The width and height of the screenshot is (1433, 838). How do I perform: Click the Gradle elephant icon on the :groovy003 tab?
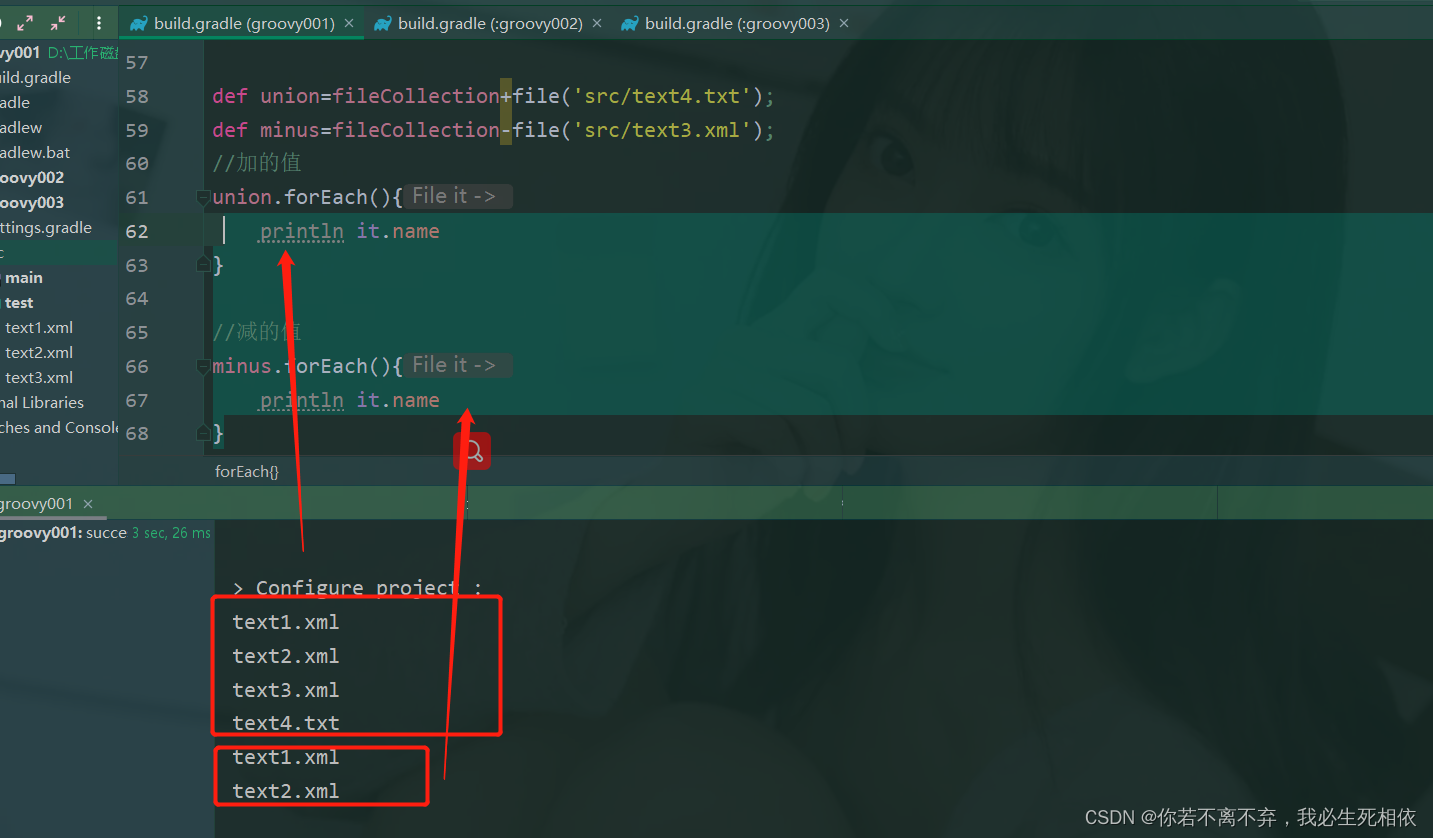click(630, 23)
